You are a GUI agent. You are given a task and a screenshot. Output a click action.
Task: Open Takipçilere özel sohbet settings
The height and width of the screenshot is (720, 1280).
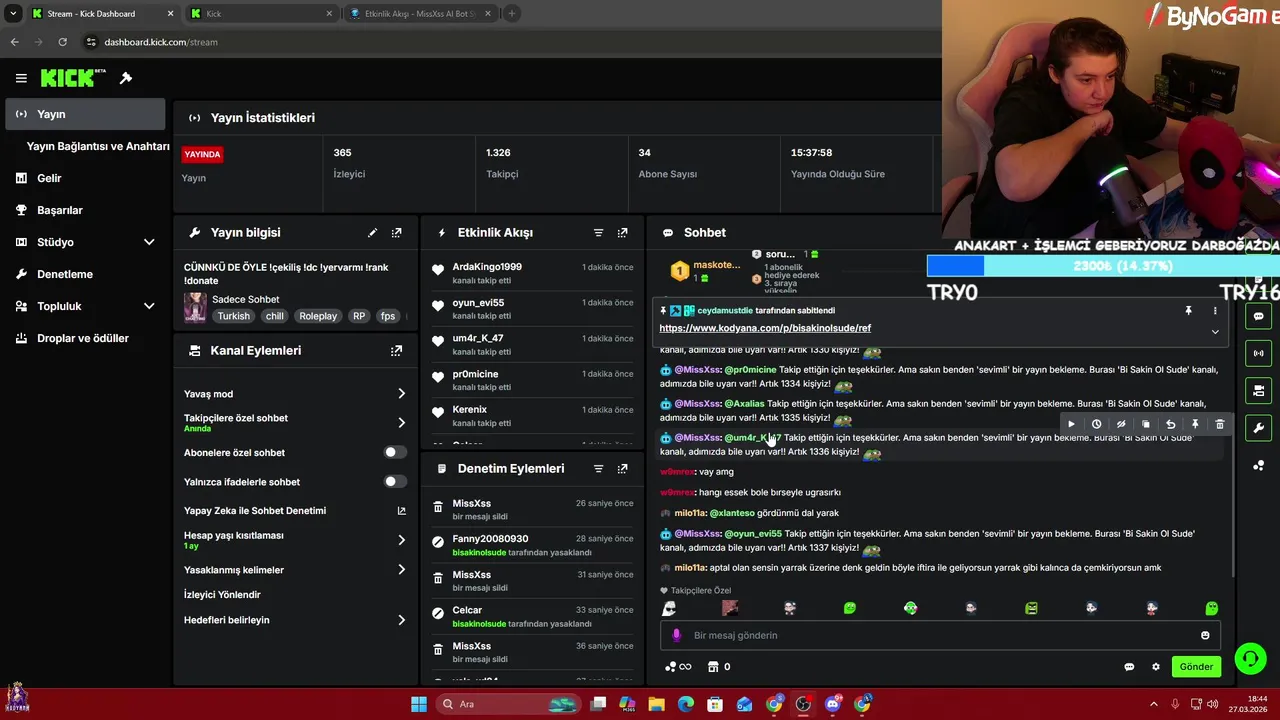(x=295, y=423)
